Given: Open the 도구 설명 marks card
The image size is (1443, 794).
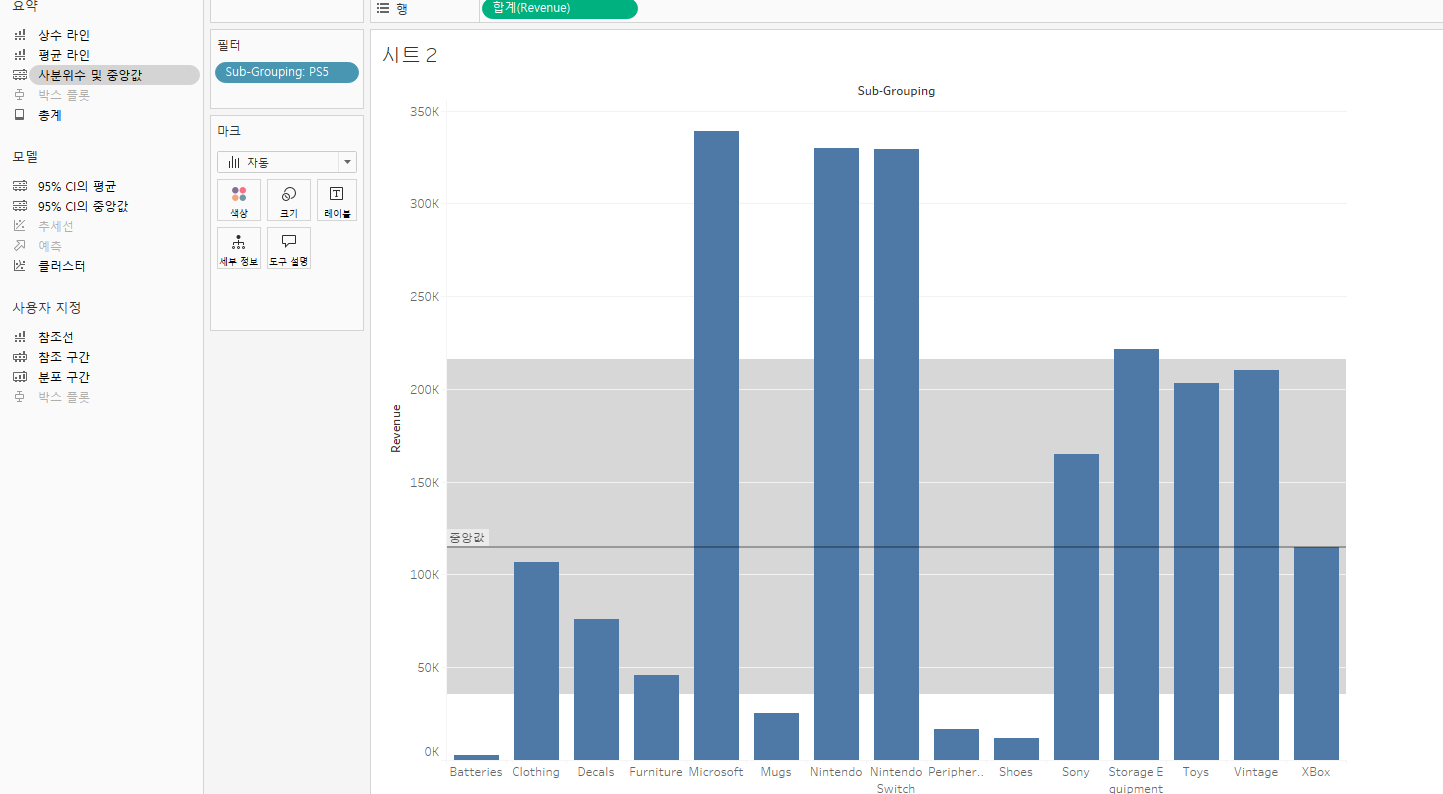Looking at the screenshot, I should pos(289,248).
